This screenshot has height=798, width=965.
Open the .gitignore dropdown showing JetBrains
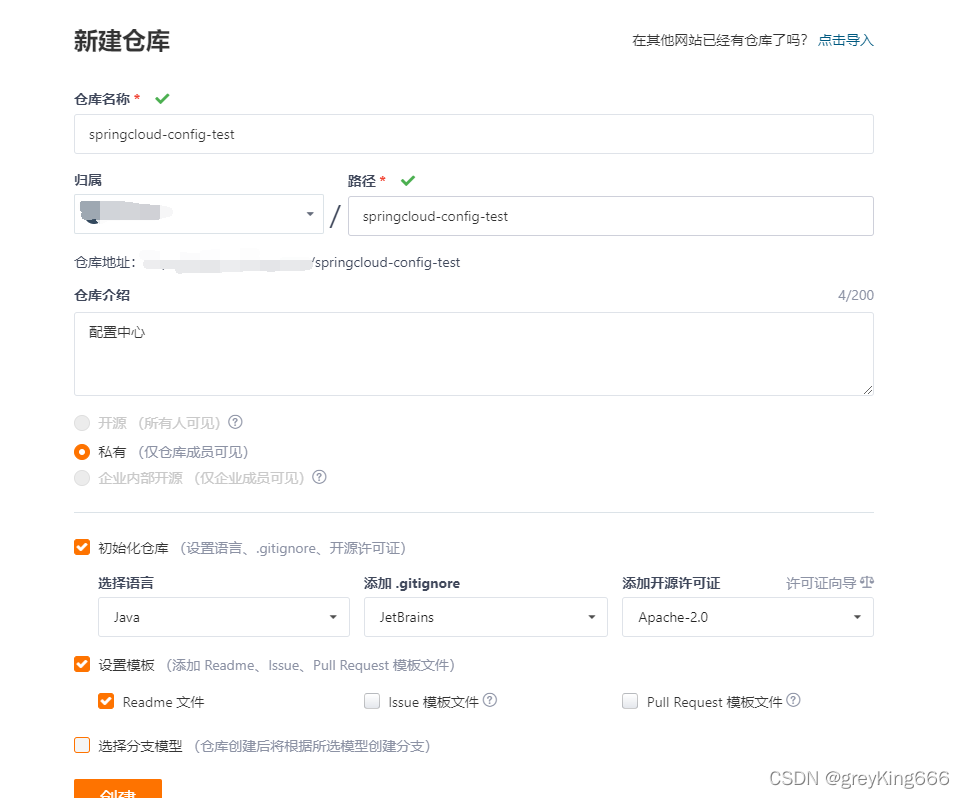tap(486, 616)
